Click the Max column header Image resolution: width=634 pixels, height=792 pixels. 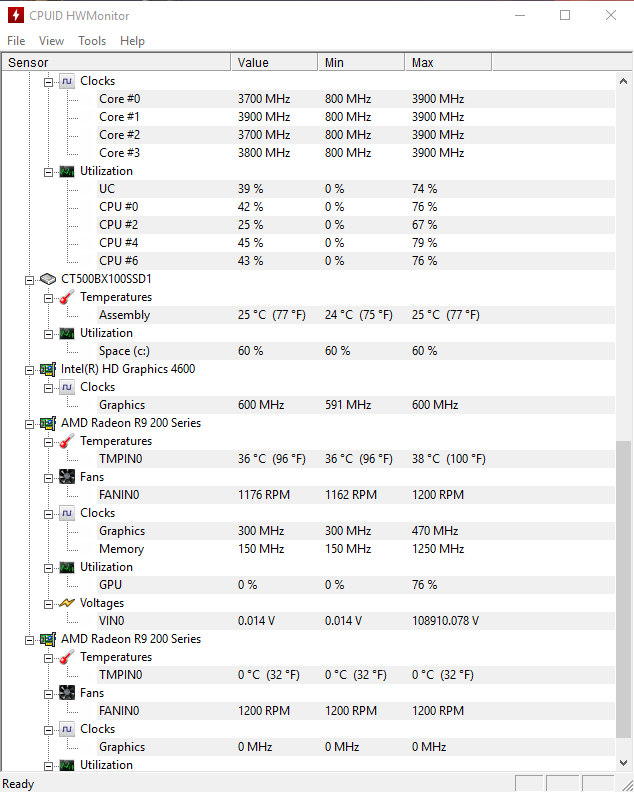click(448, 63)
